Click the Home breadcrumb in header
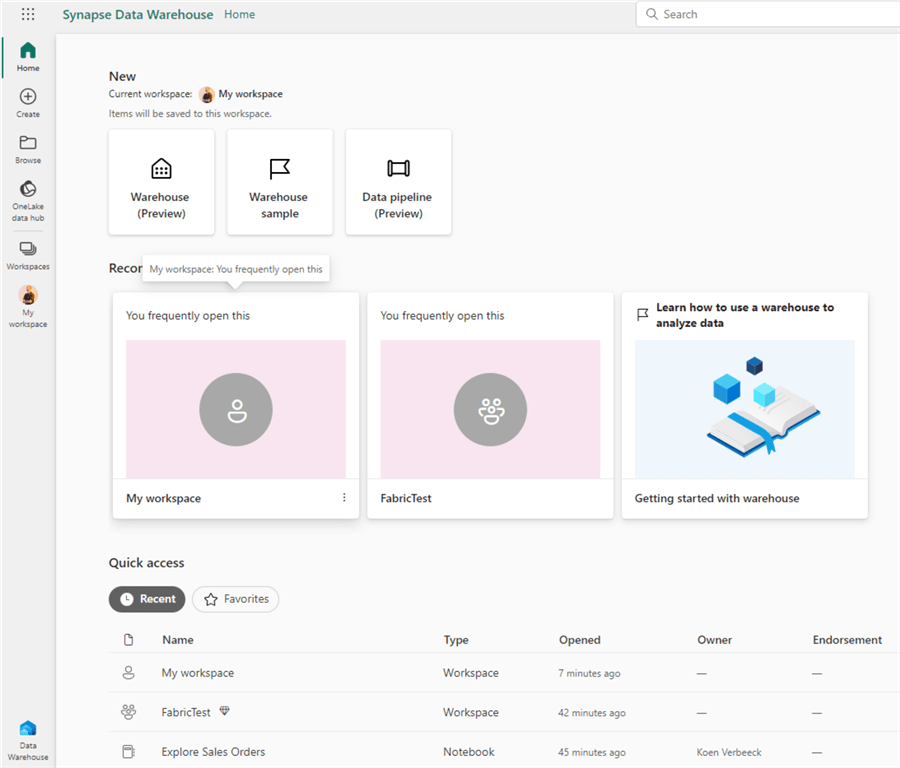 click(239, 14)
